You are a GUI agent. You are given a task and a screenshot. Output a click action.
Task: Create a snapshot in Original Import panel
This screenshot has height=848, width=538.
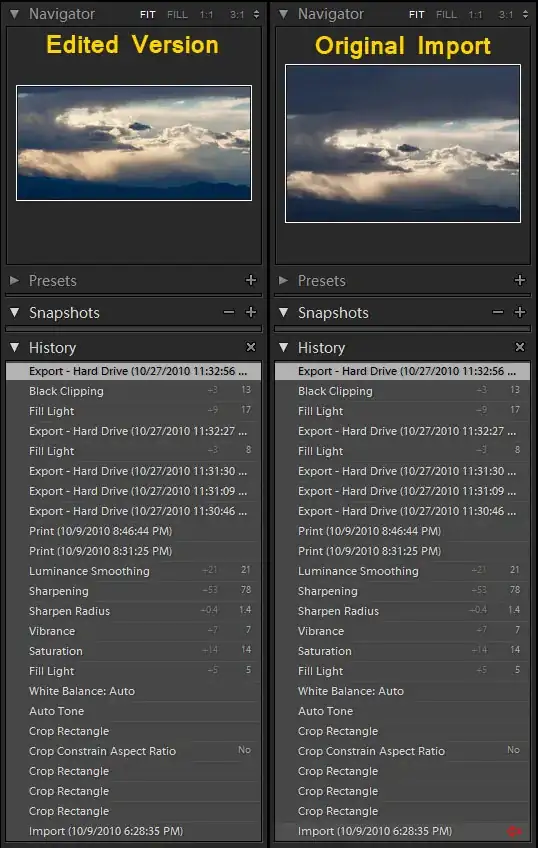[520, 312]
